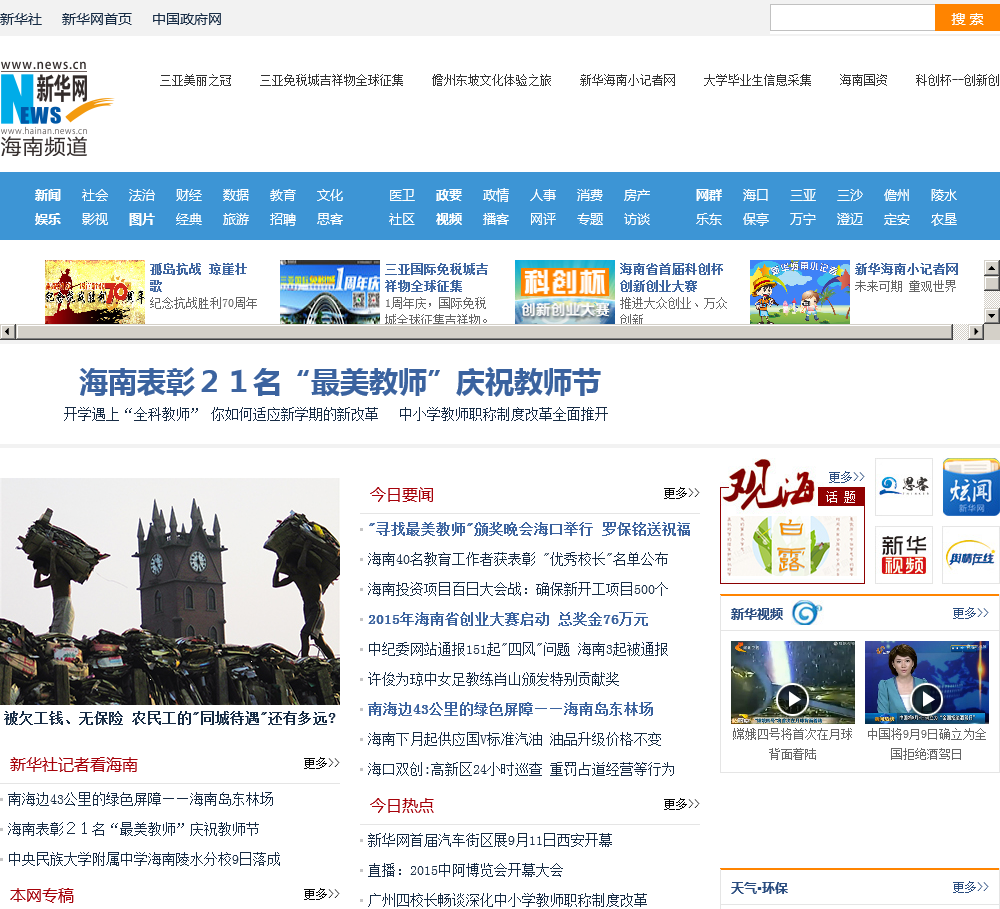1000x909 pixels.
Task: Open 中央民族大学附属中学陵水分校 article
Action: [x=144, y=859]
